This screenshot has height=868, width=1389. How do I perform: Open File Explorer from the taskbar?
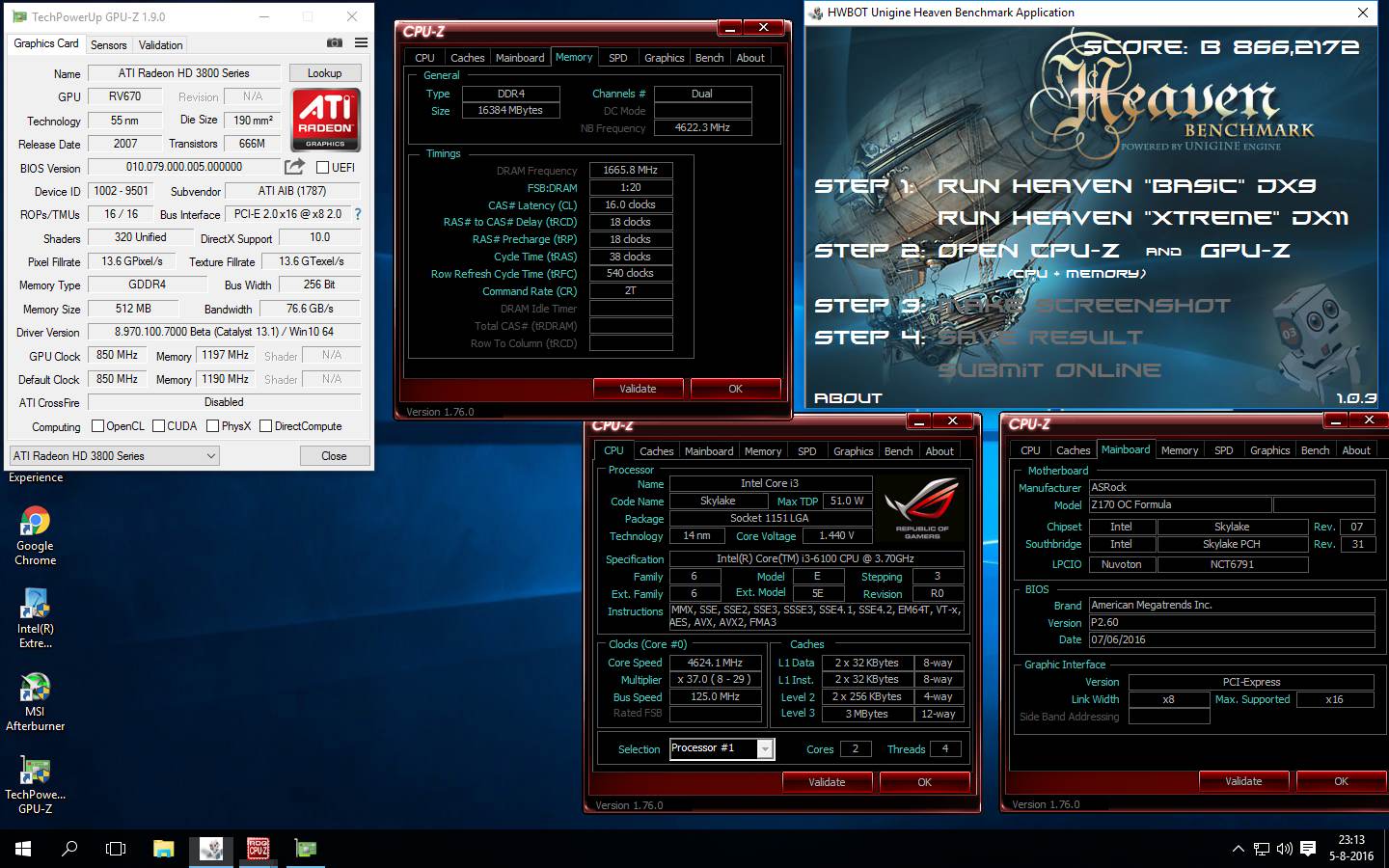tap(164, 849)
